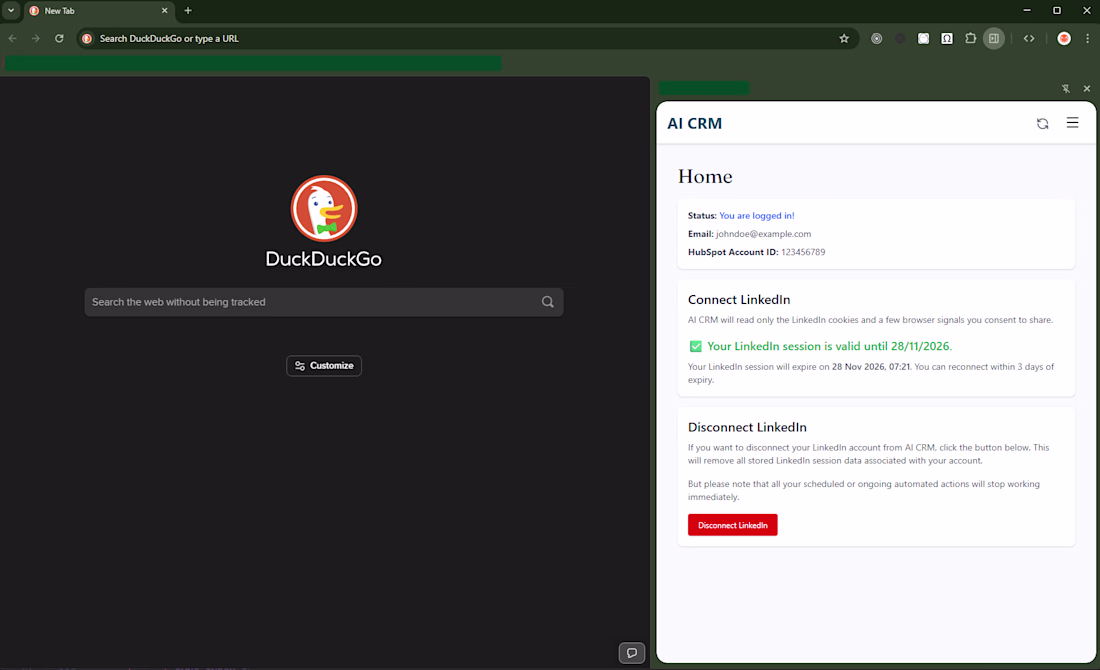Click the tab search dropdown arrow
This screenshot has width=1100, height=670.
coord(11,11)
